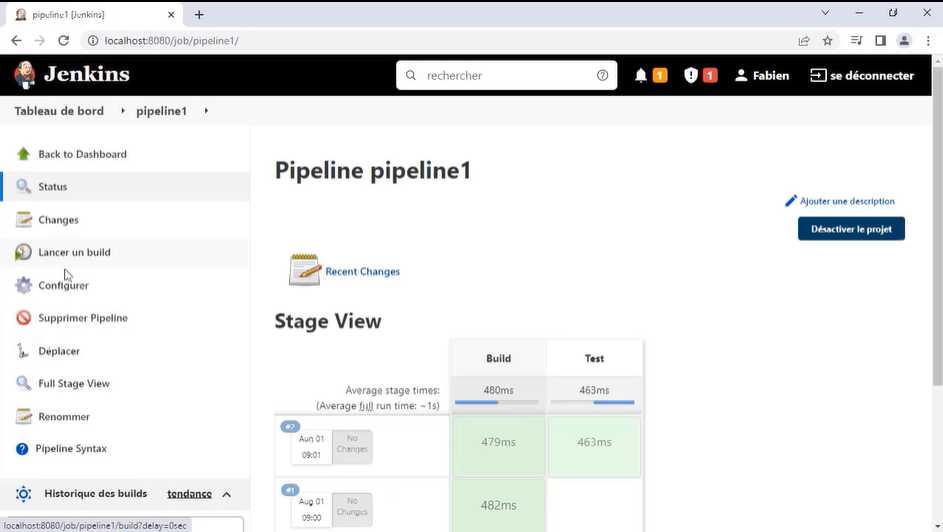This screenshot has height=532, width=943.
Task: Open Full Stage View from sidebar
Action: 125,383
